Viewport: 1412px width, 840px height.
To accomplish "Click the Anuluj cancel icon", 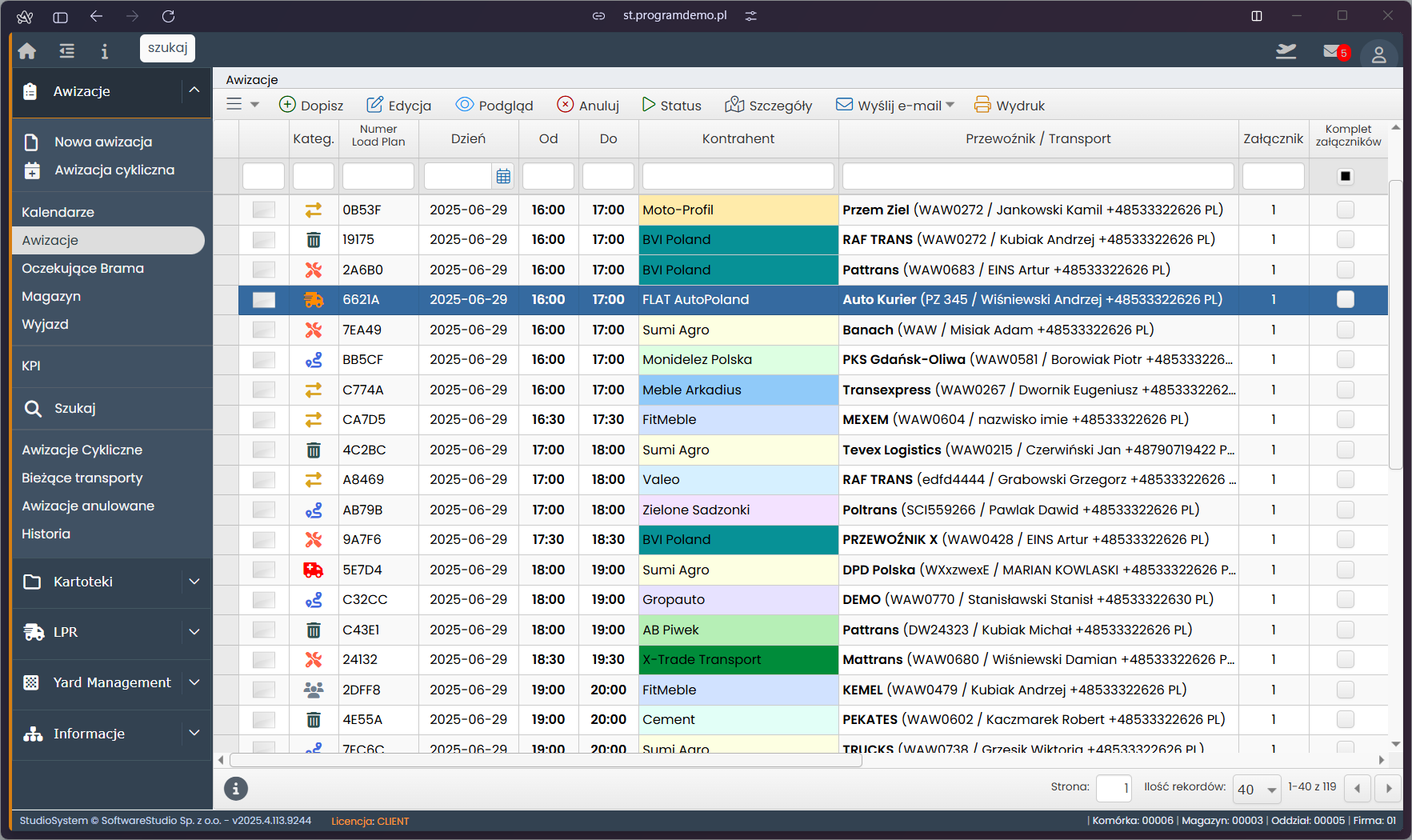I will [566, 105].
